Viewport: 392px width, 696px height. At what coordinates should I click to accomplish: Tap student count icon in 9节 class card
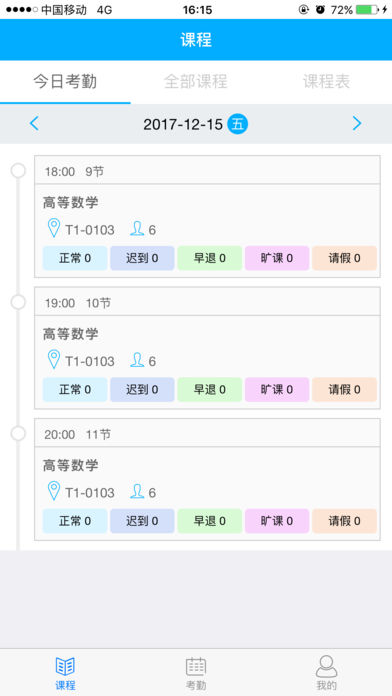tap(137, 229)
